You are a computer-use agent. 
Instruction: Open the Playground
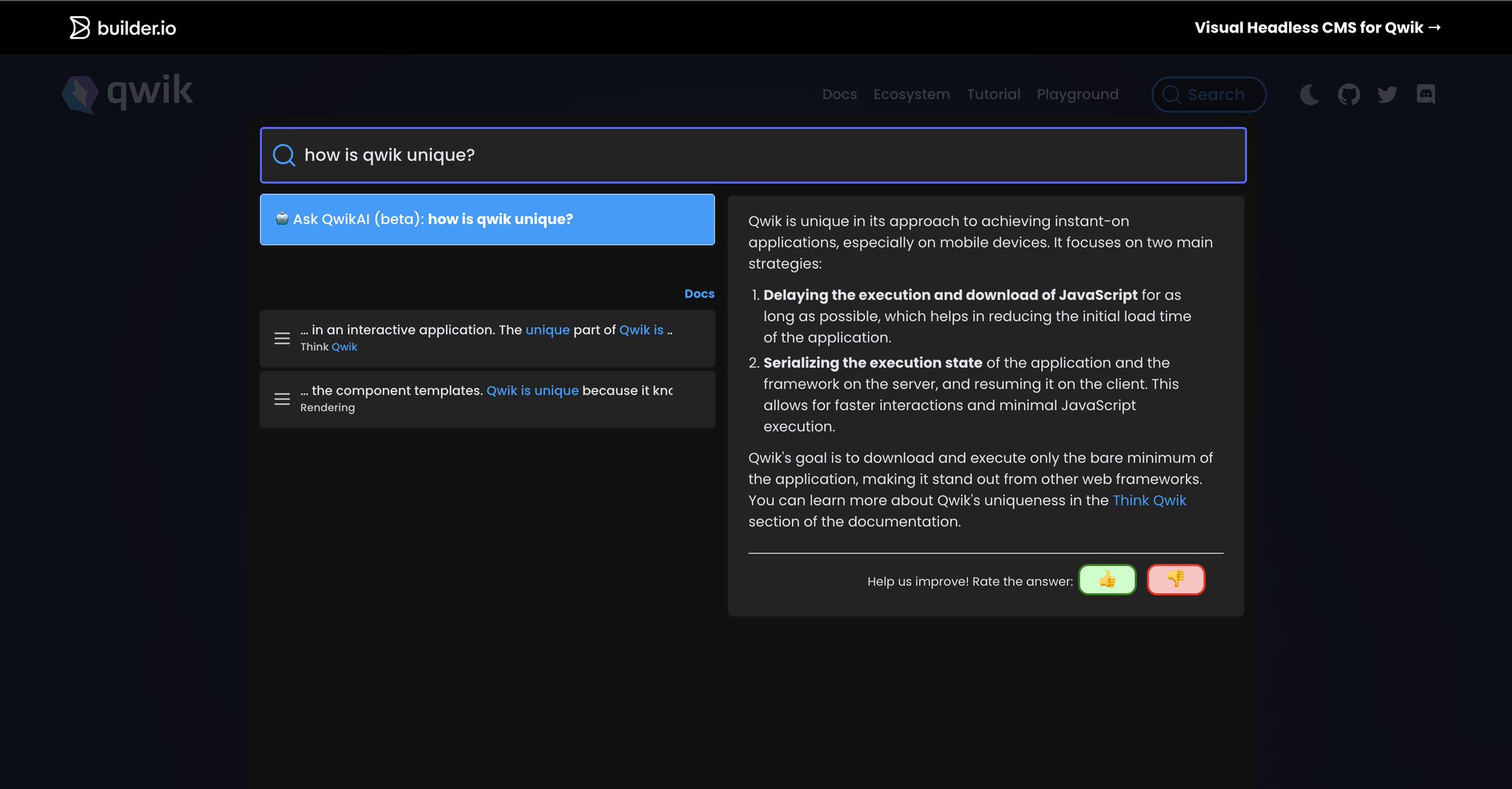pyautogui.click(x=1077, y=94)
